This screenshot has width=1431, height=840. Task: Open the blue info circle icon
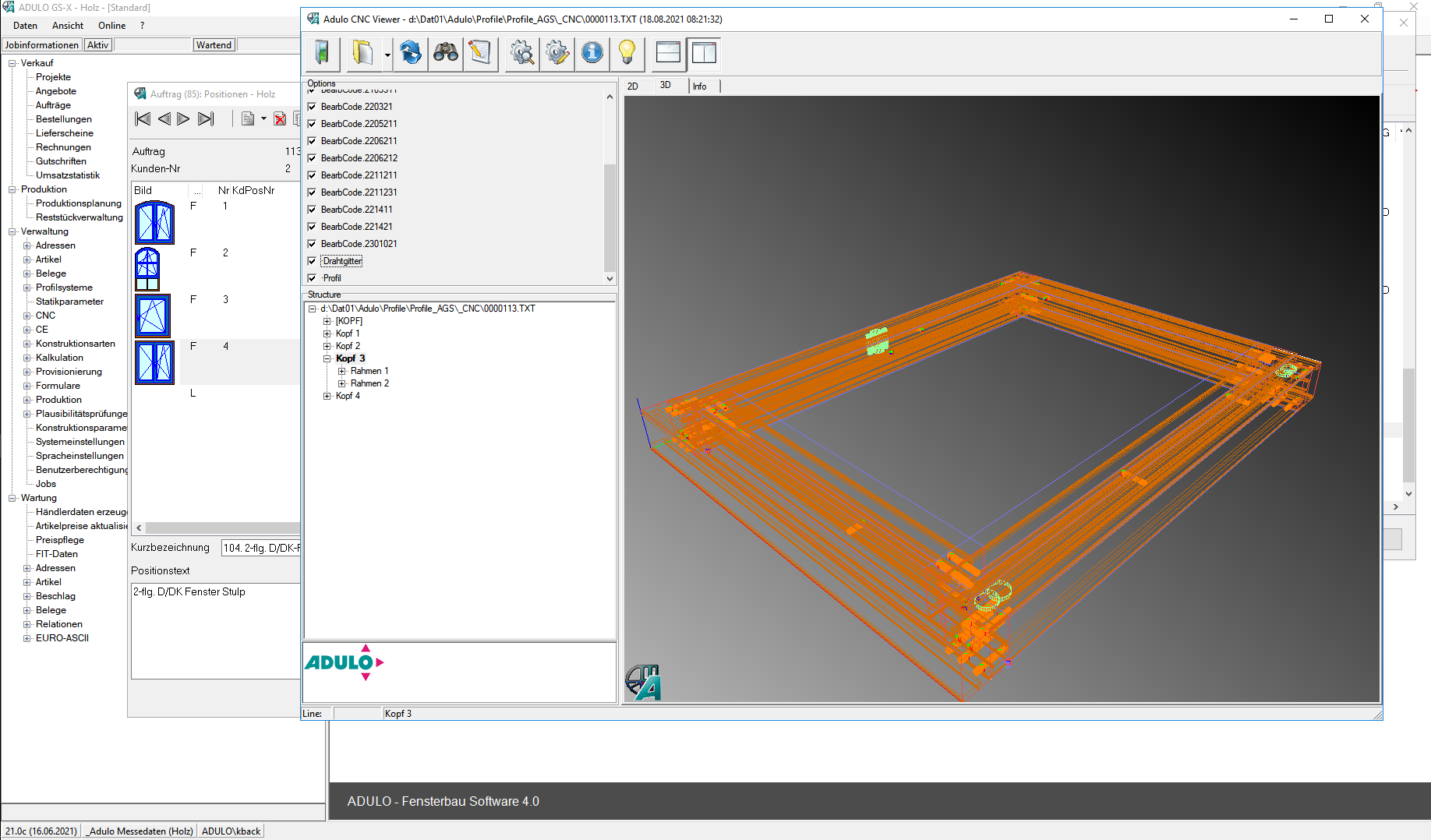click(592, 53)
